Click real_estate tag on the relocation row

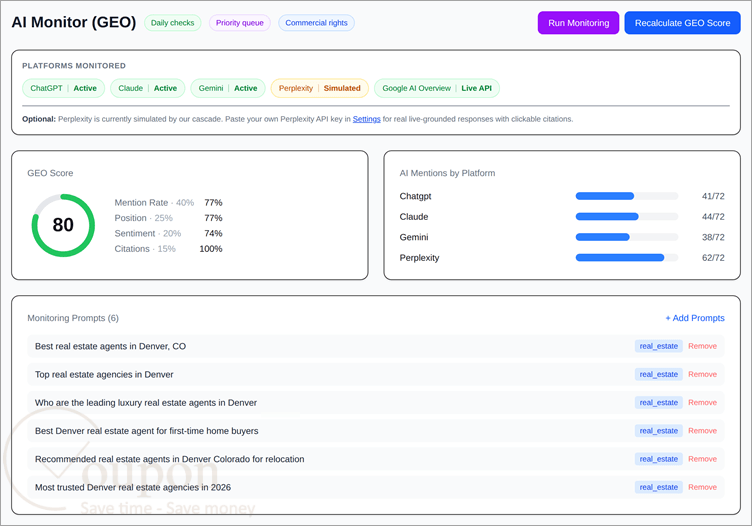coord(658,459)
